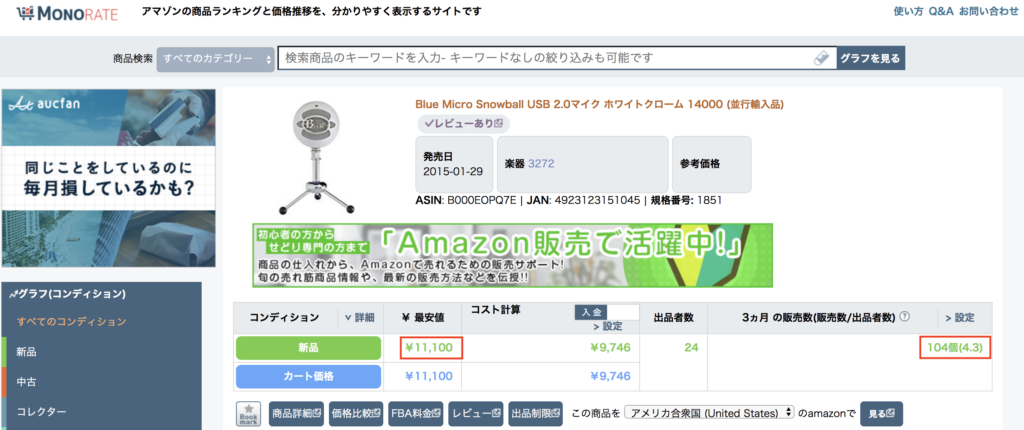Click the 商品詳細 button

point(297,414)
